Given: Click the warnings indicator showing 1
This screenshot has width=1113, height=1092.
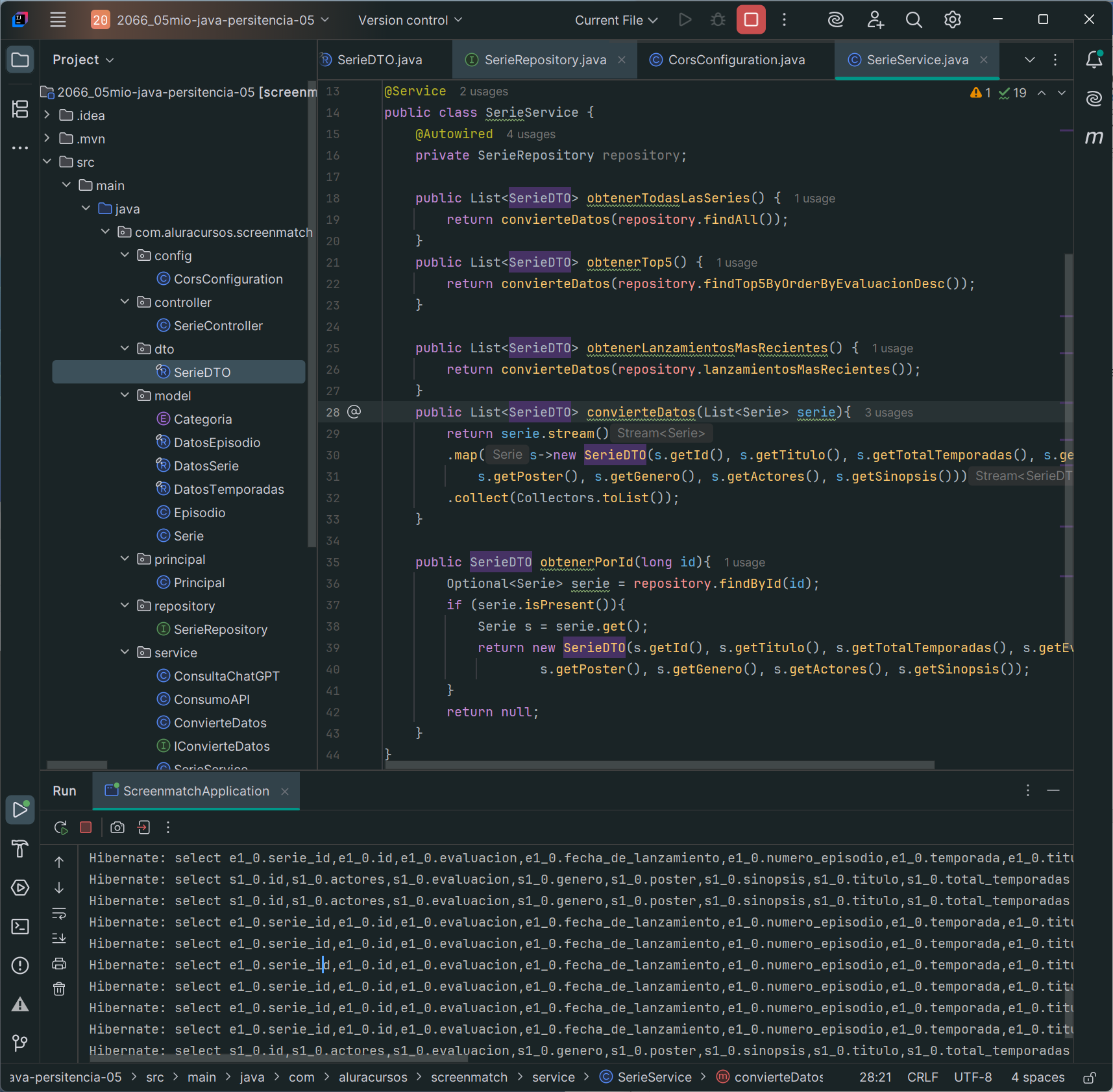Looking at the screenshot, I should coord(981,93).
